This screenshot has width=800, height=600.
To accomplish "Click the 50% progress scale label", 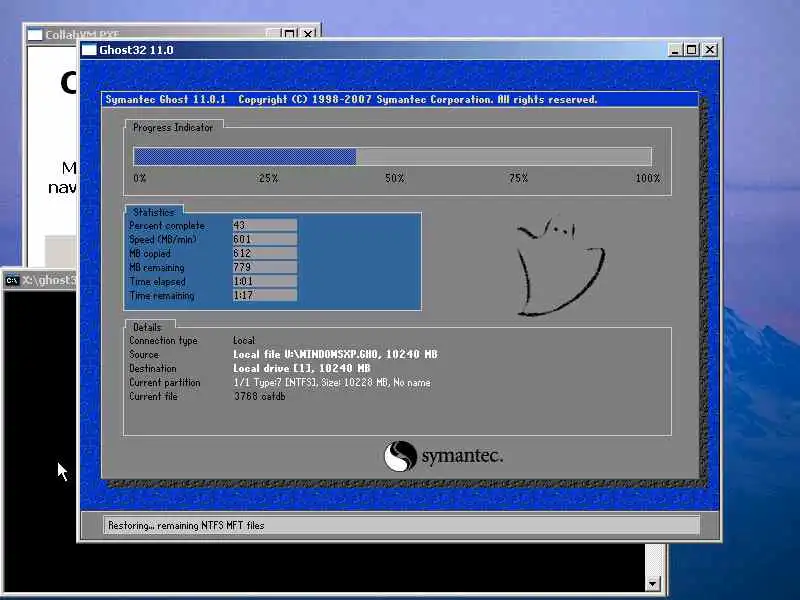I will (394, 178).
